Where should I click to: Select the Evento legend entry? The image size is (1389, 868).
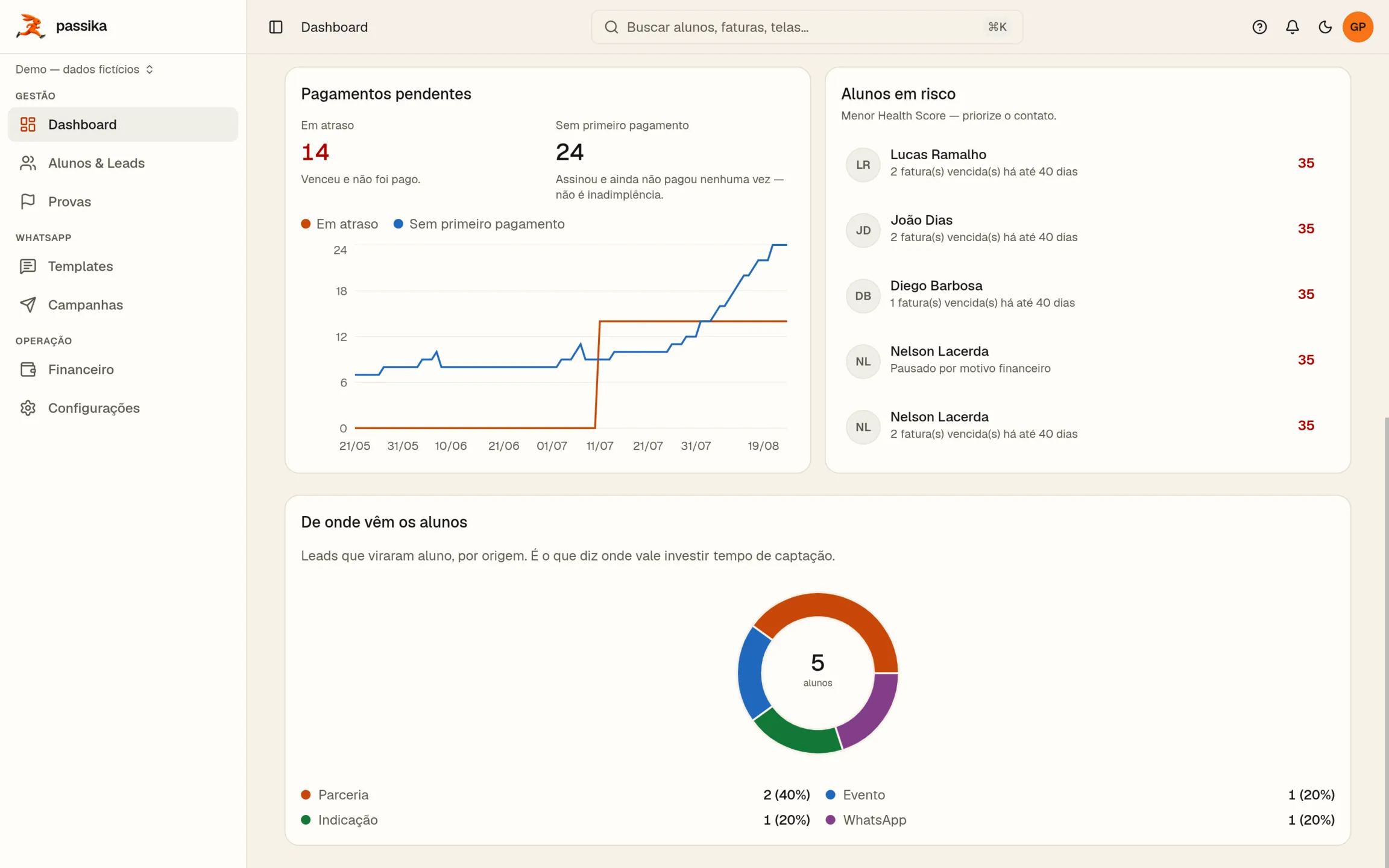(x=1080, y=795)
